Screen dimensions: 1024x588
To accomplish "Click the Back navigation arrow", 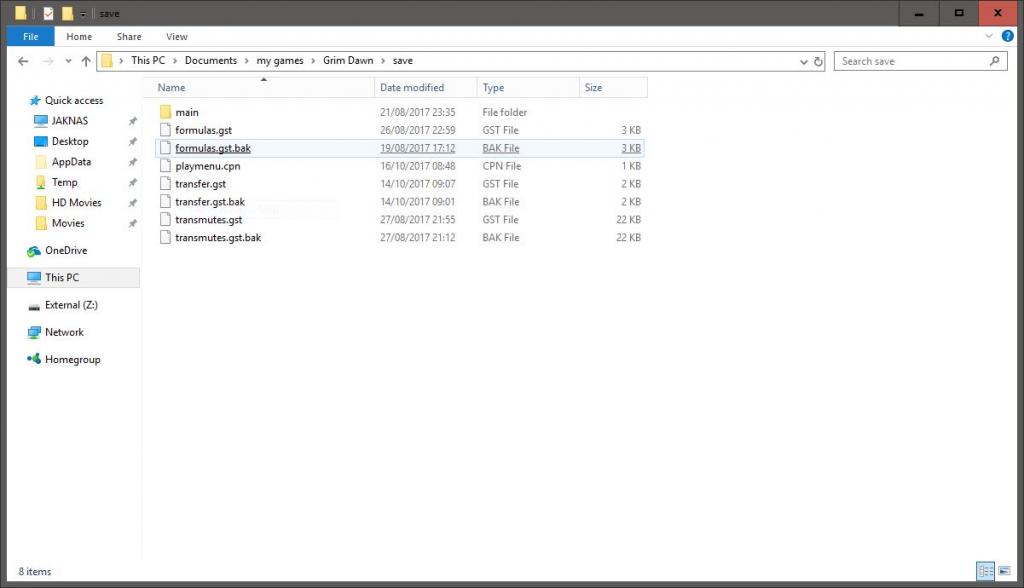I will click(x=24, y=61).
